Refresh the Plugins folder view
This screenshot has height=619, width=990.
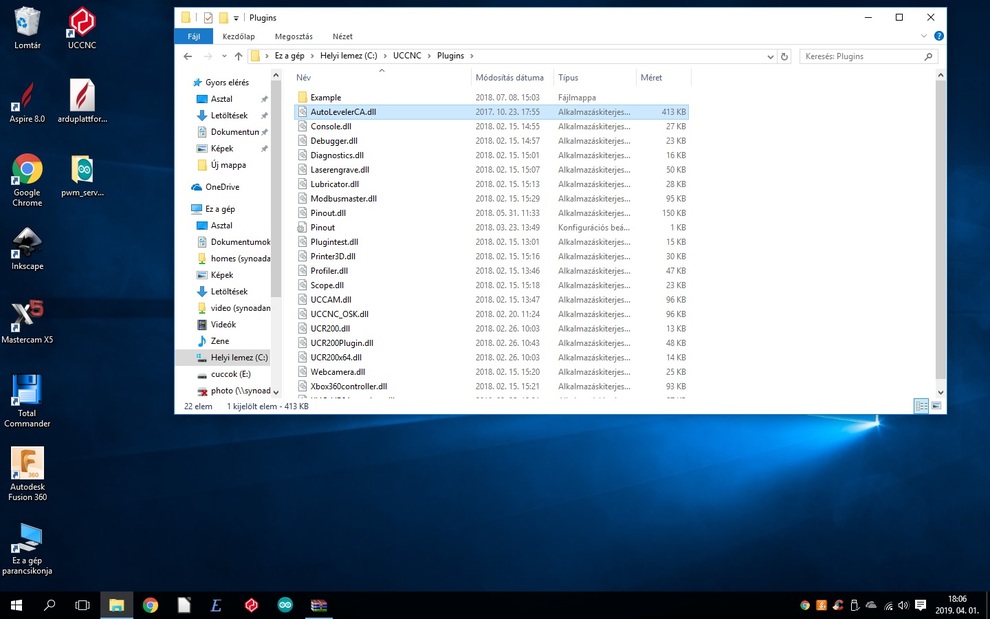784,57
